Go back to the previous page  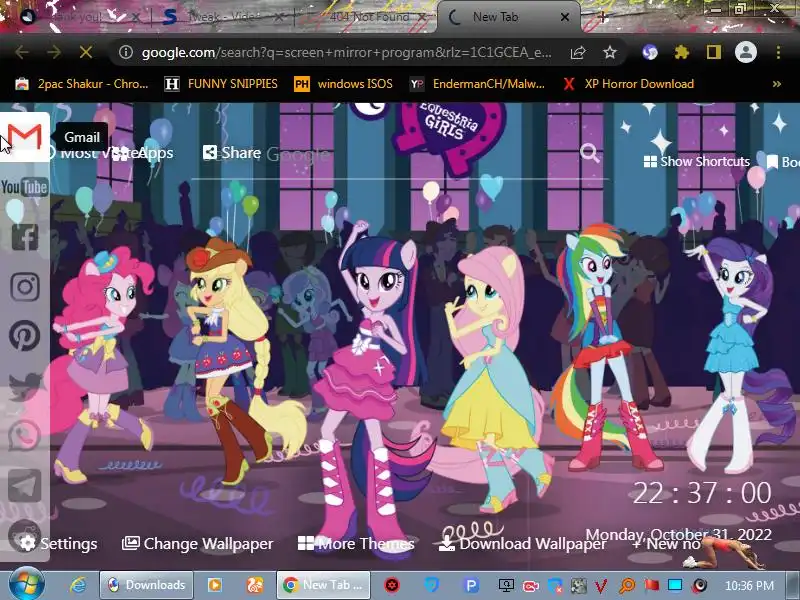point(21,52)
